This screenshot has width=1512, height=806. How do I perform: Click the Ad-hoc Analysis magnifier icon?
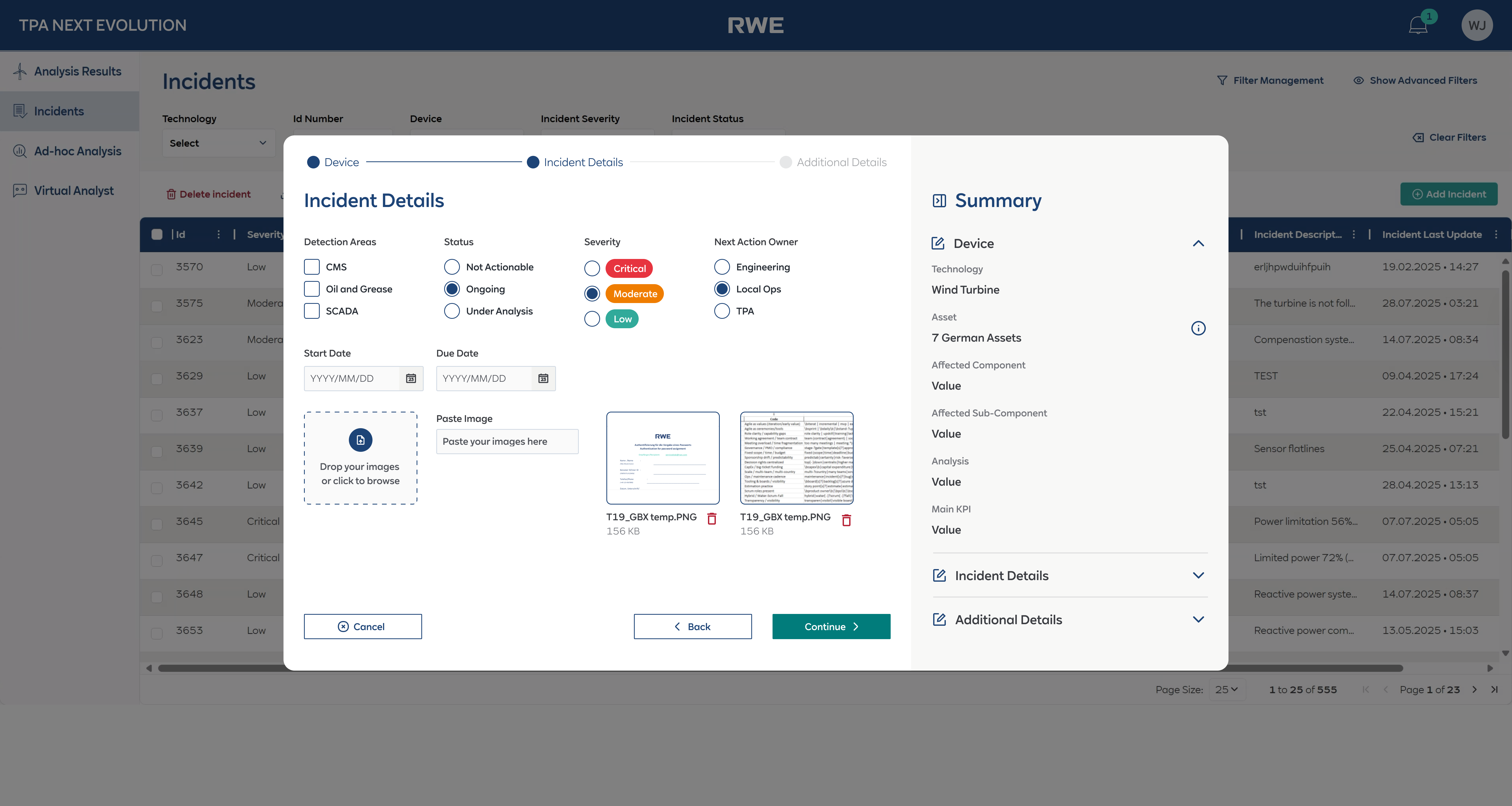click(20, 151)
